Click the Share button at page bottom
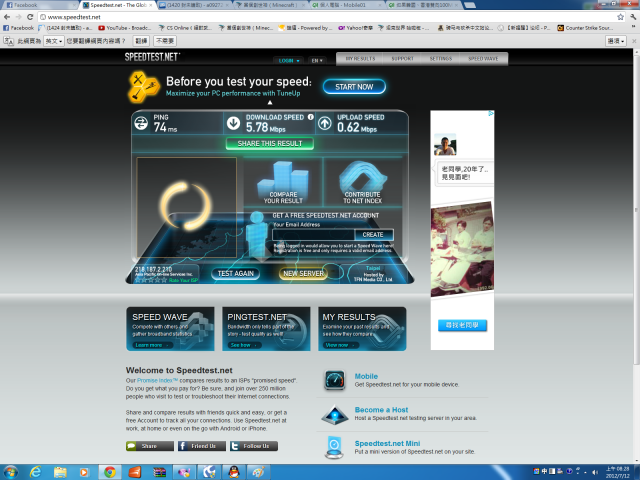This screenshot has height=480, width=640. point(150,446)
